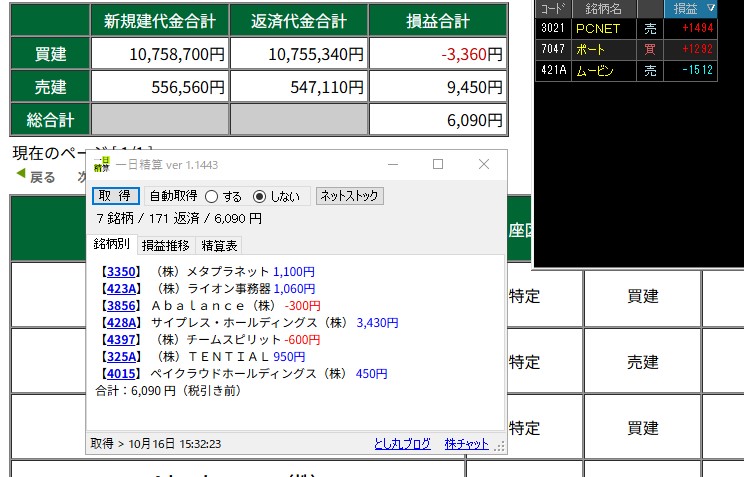Screen dimensions: 744x477
Task: Select the しない auto-fetch radio button
Action: tap(260, 196)
